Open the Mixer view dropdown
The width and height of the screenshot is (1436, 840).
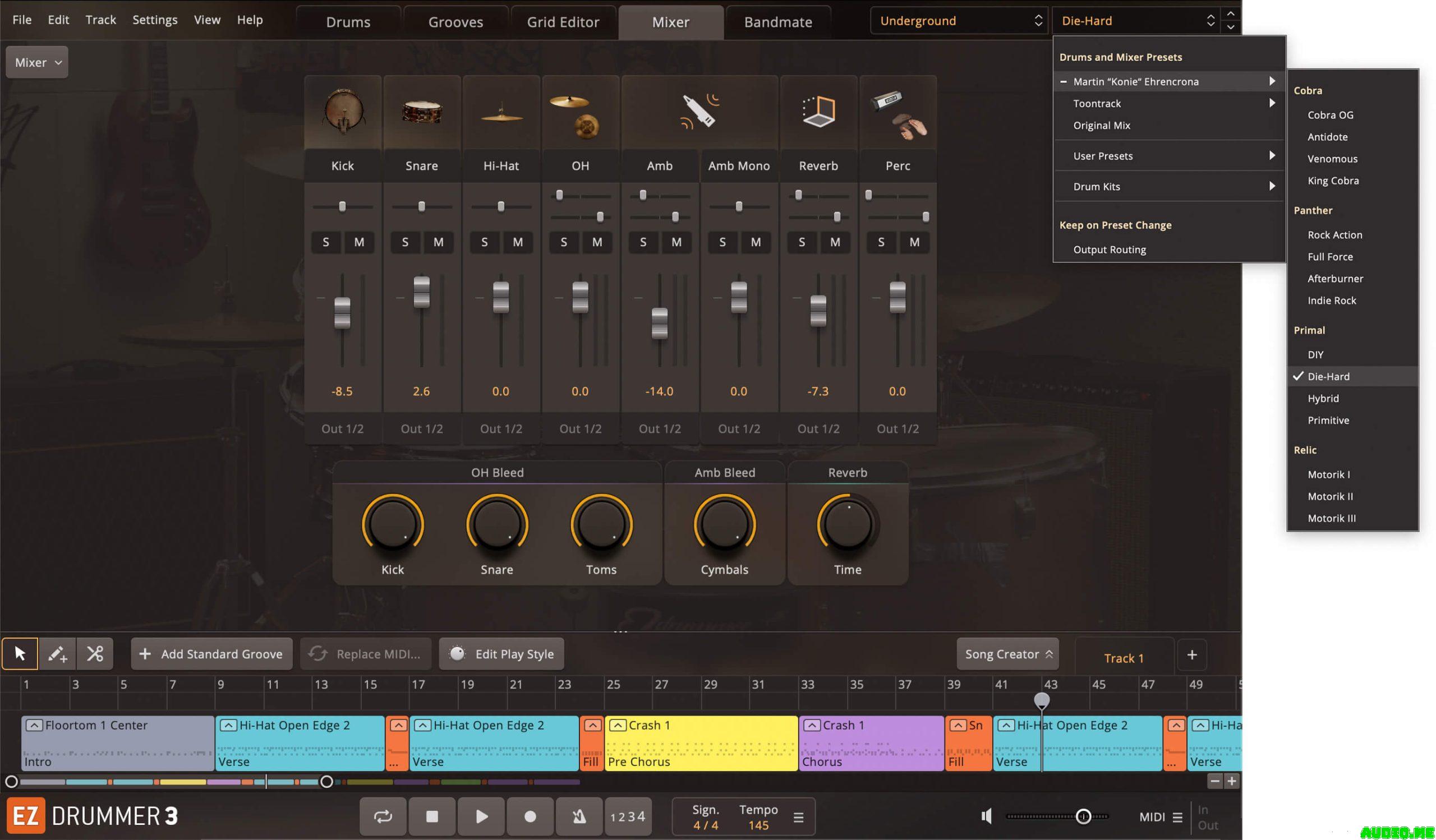(37, 62)
